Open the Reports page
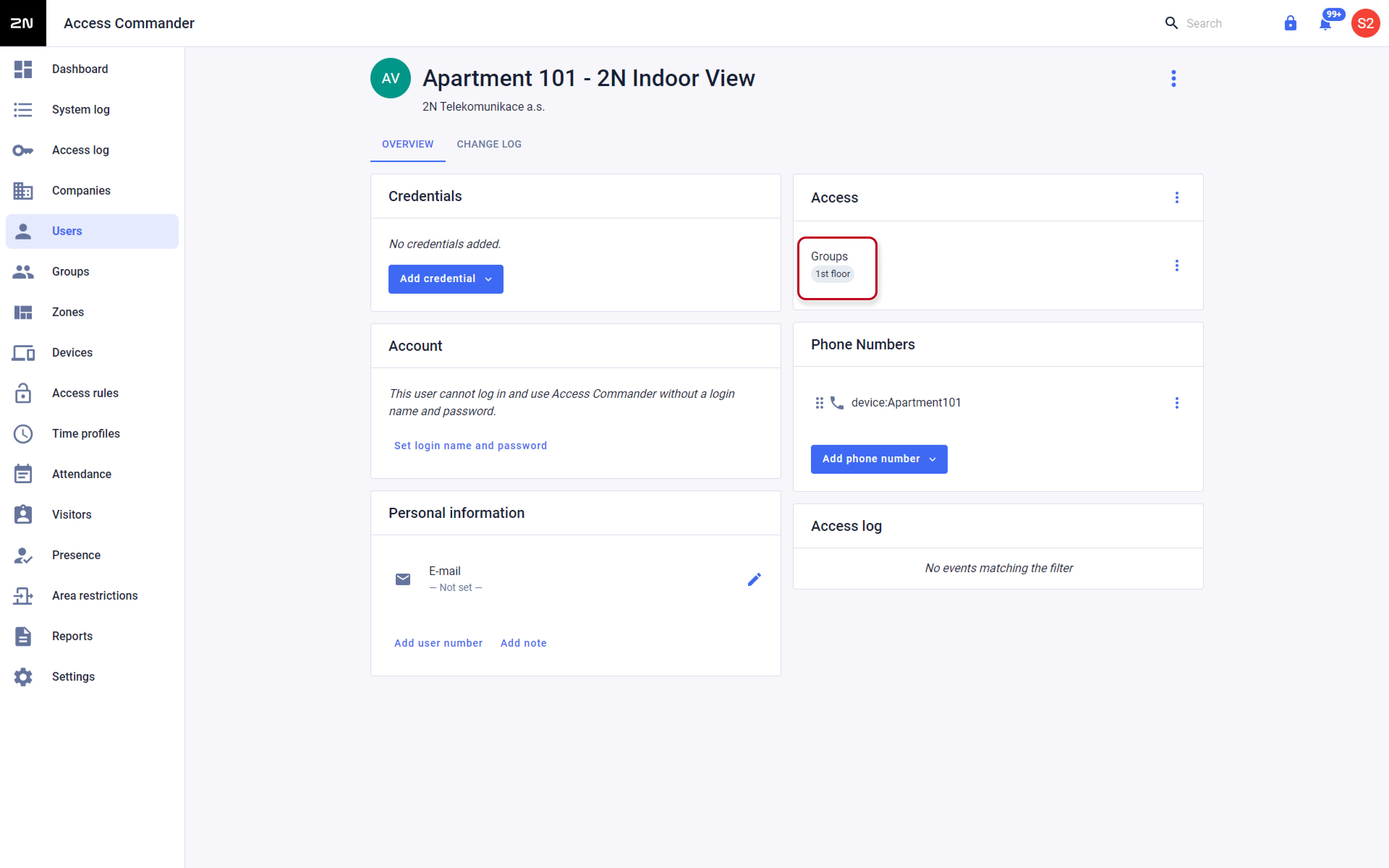Viewport: 1389px width, 868px height. click(92, 636)
